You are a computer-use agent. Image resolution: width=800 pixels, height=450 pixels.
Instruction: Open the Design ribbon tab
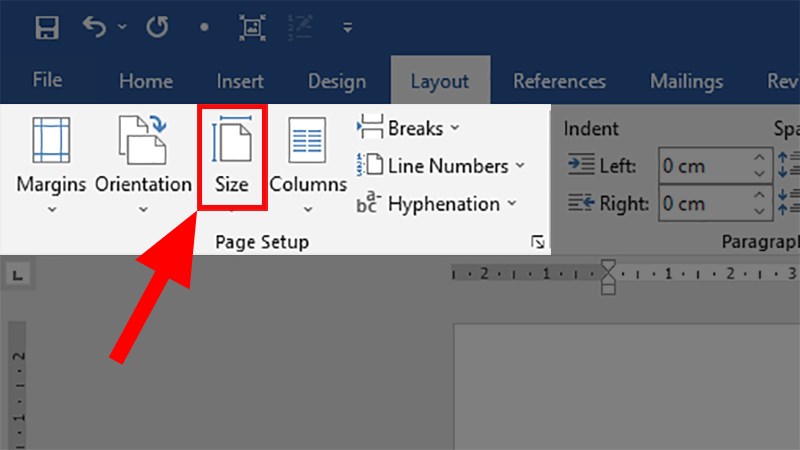(x=337, y=82)
